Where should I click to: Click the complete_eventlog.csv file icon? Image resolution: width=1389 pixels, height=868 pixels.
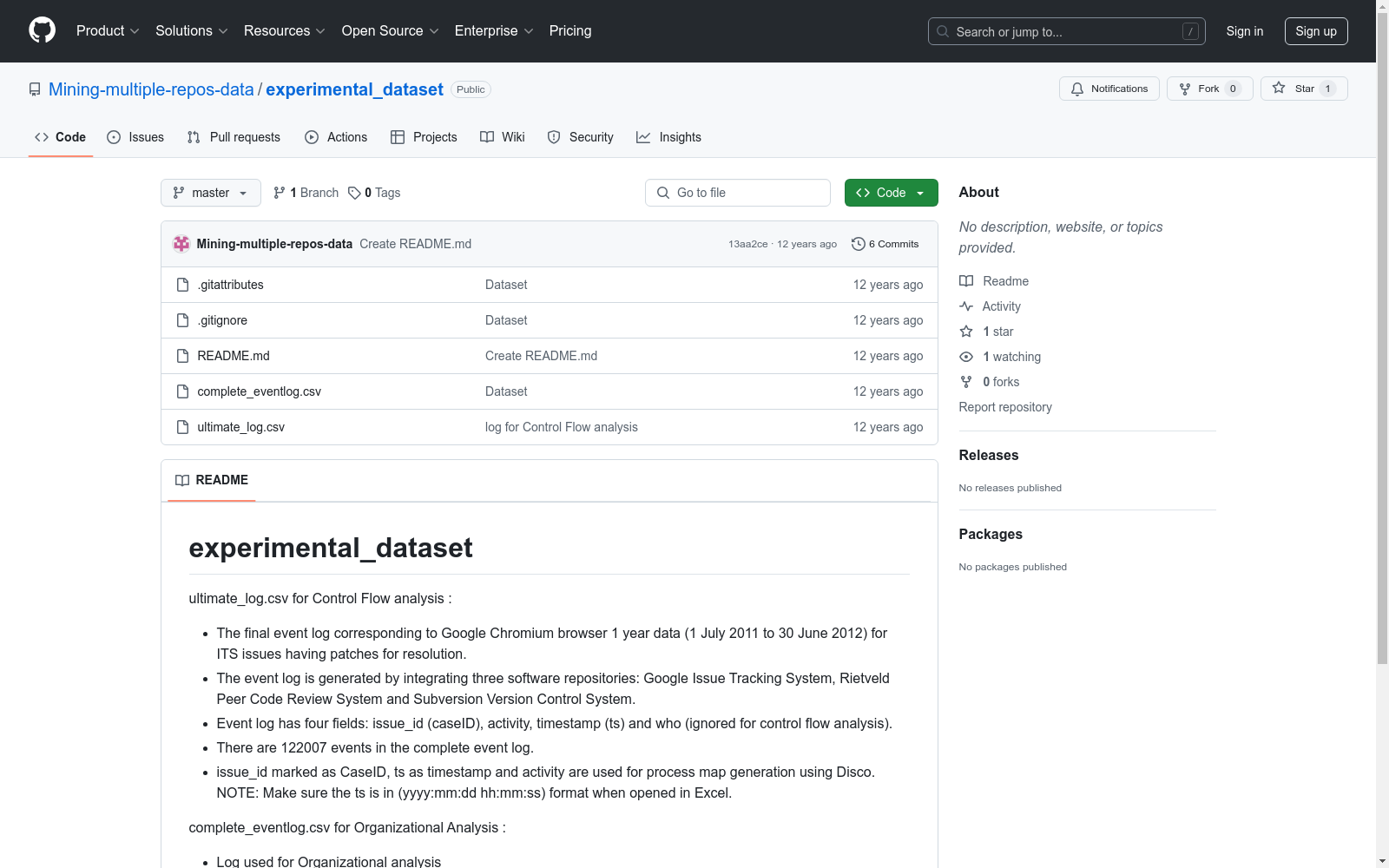182,391
